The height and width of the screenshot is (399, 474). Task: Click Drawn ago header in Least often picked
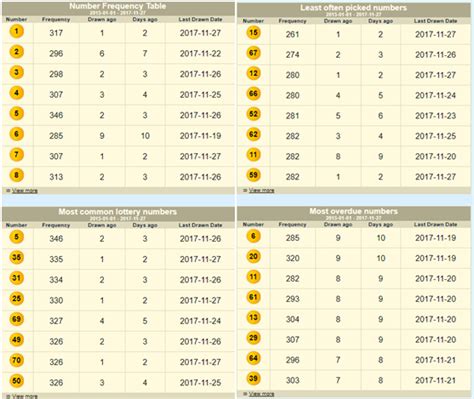click(x=338, y=21)
